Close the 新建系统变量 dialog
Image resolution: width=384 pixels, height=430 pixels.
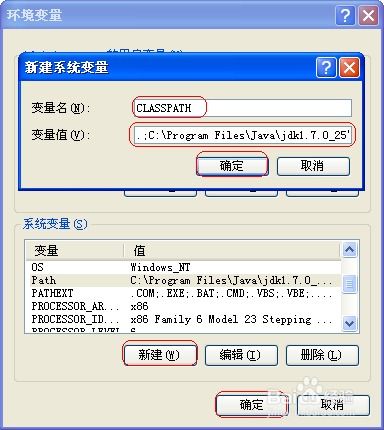[349, 68]
